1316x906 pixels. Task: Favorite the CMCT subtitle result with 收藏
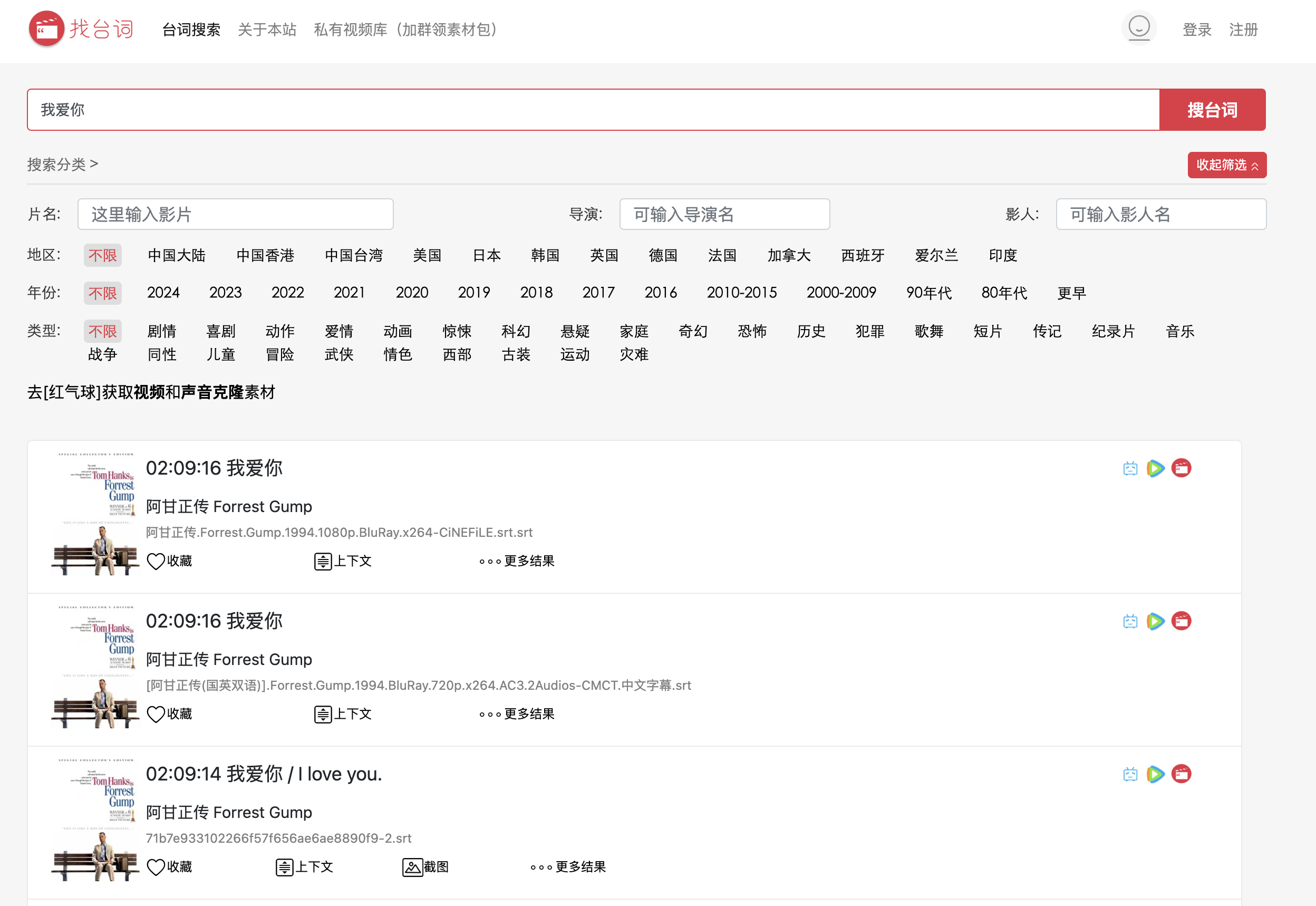(x=170, y=714)
